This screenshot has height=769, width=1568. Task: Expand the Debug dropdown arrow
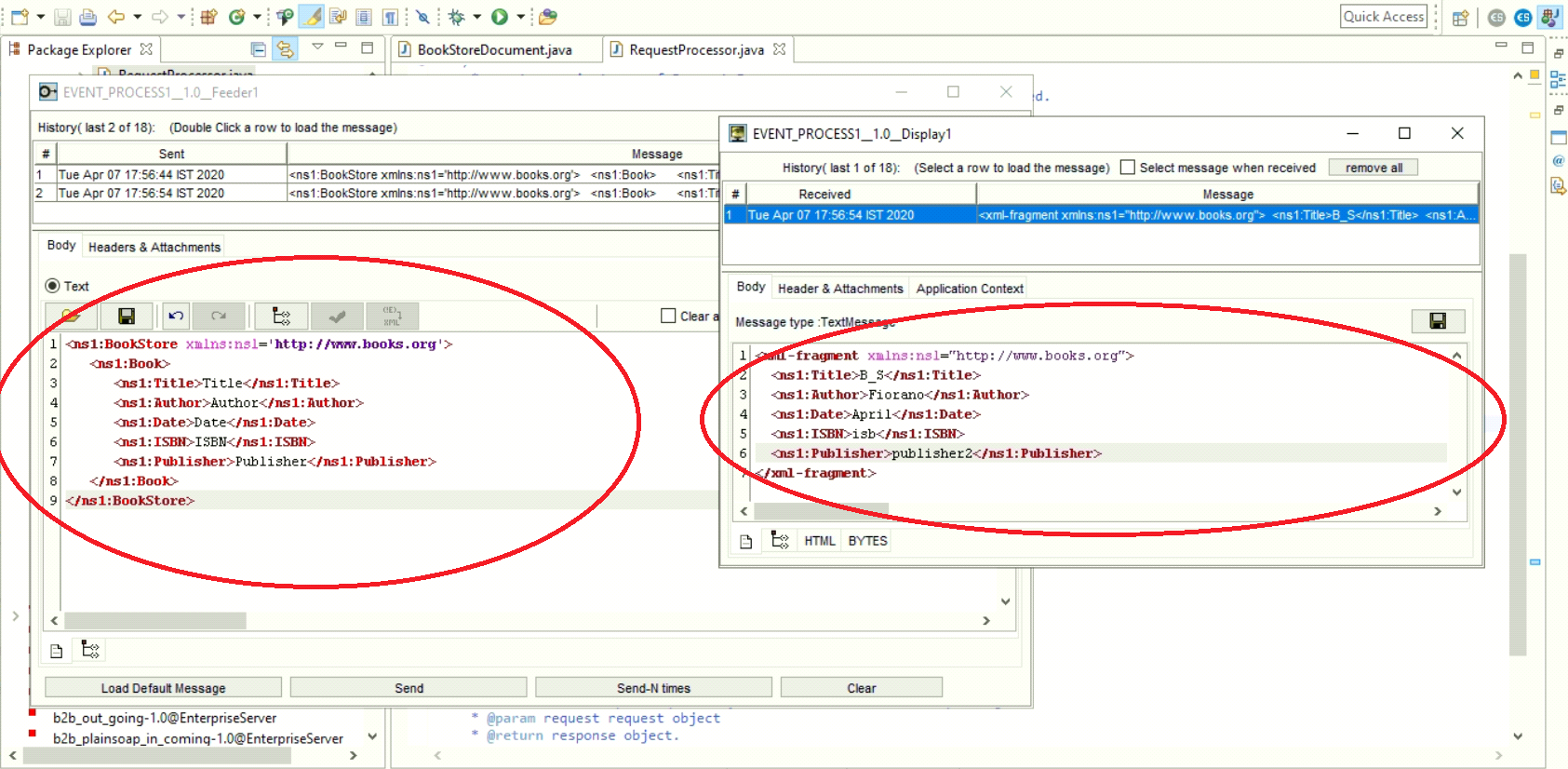pyautogui.click(x=476, y=17)
